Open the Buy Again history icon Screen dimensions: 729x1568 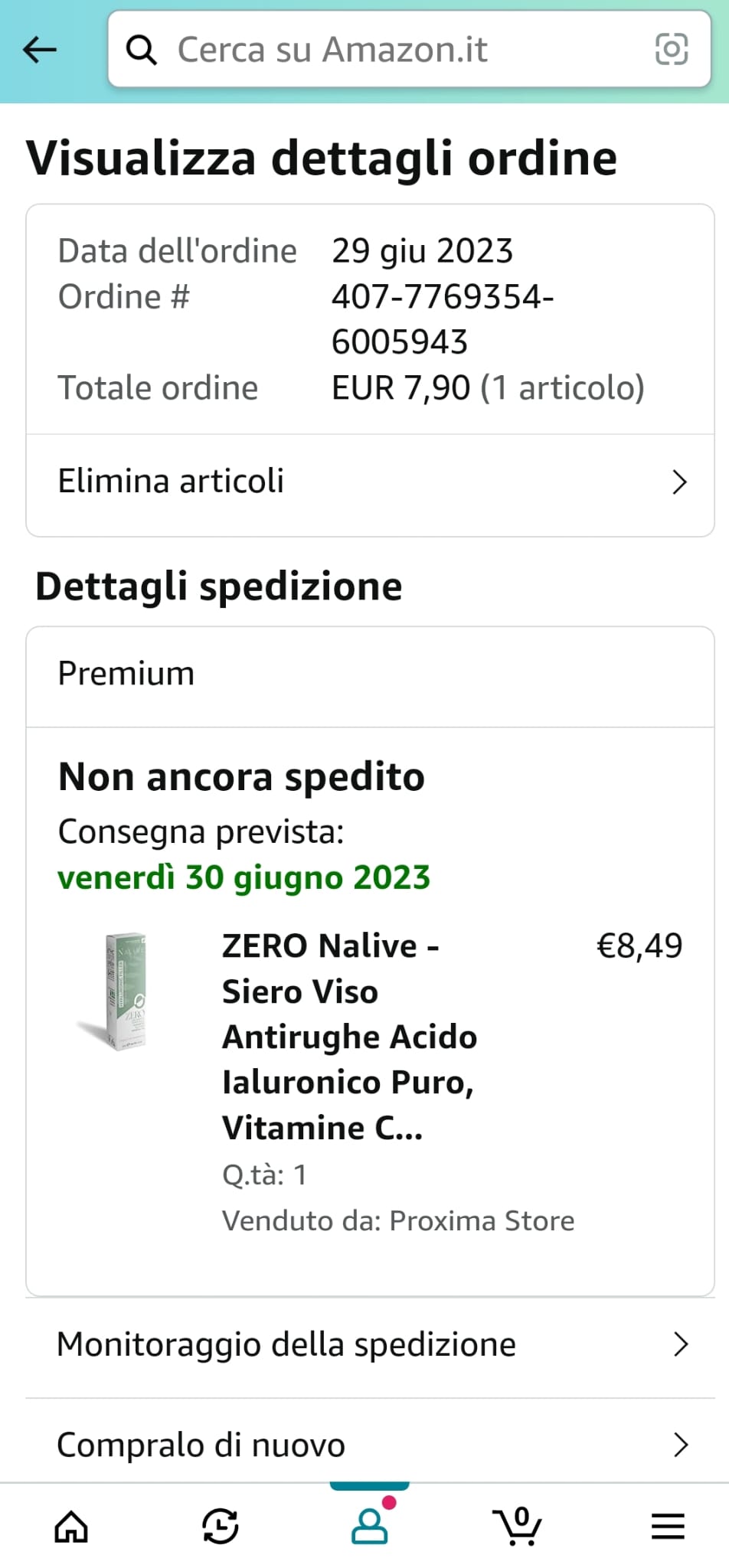coord(220,1527)
